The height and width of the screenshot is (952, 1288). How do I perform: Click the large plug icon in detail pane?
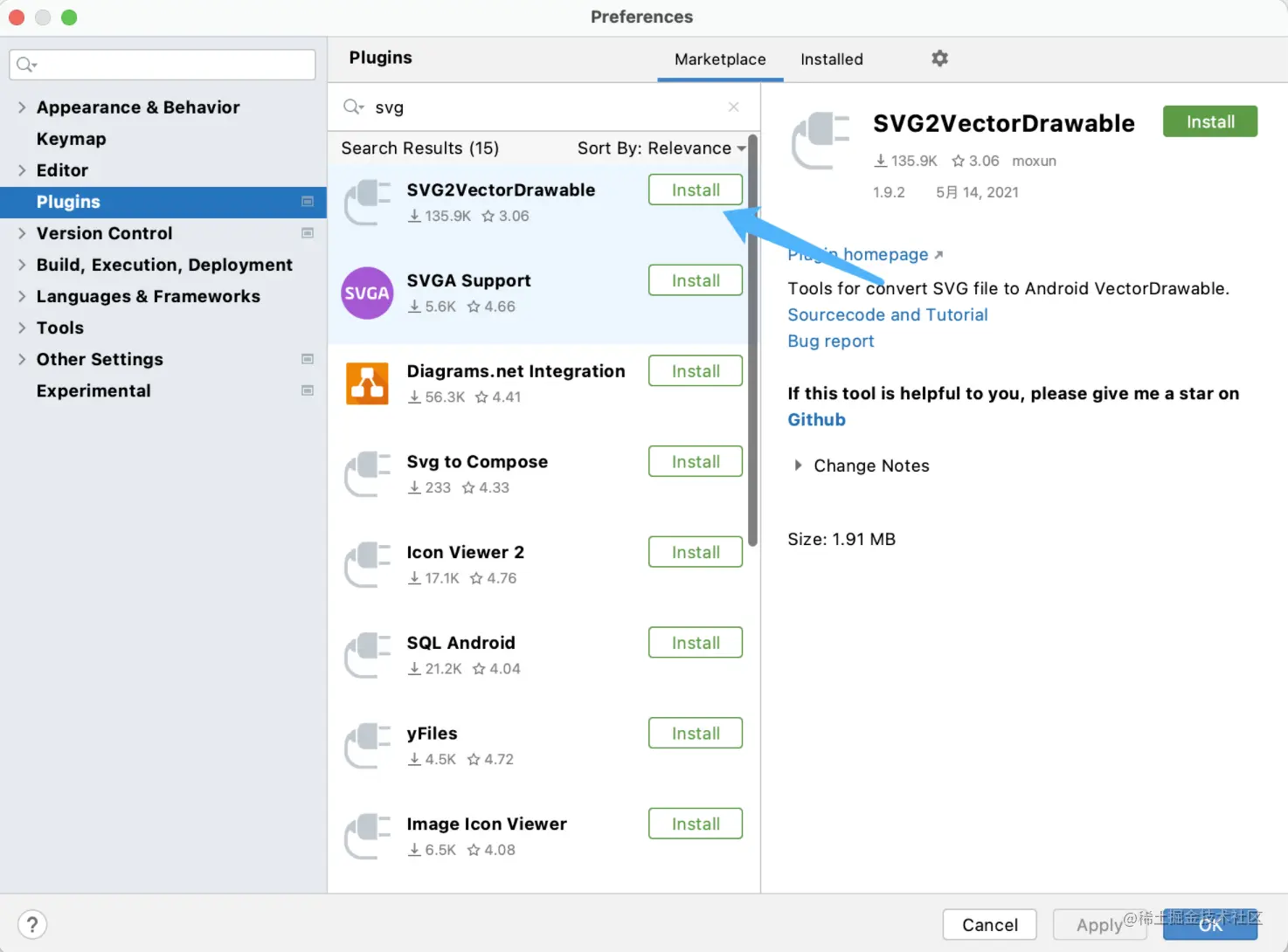click(820, 140)
